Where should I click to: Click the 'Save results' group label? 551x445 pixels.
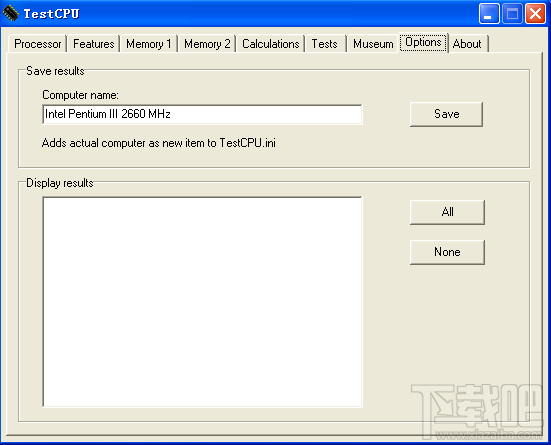(55, 71)
